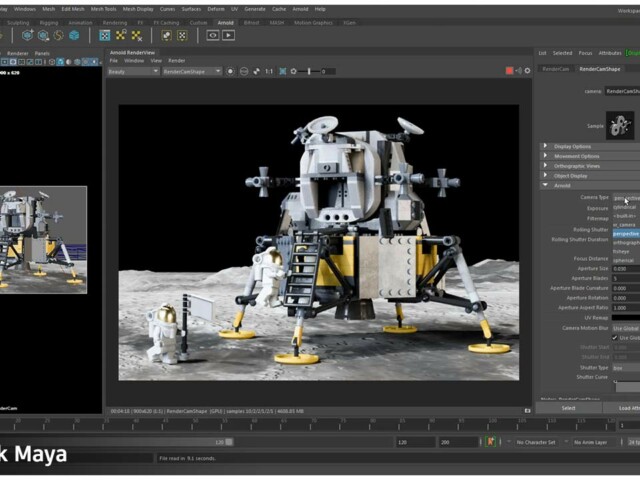Click the Arnold shelf play render icon
The width and height of the screenshot is (640, 480).
(229, 35)
